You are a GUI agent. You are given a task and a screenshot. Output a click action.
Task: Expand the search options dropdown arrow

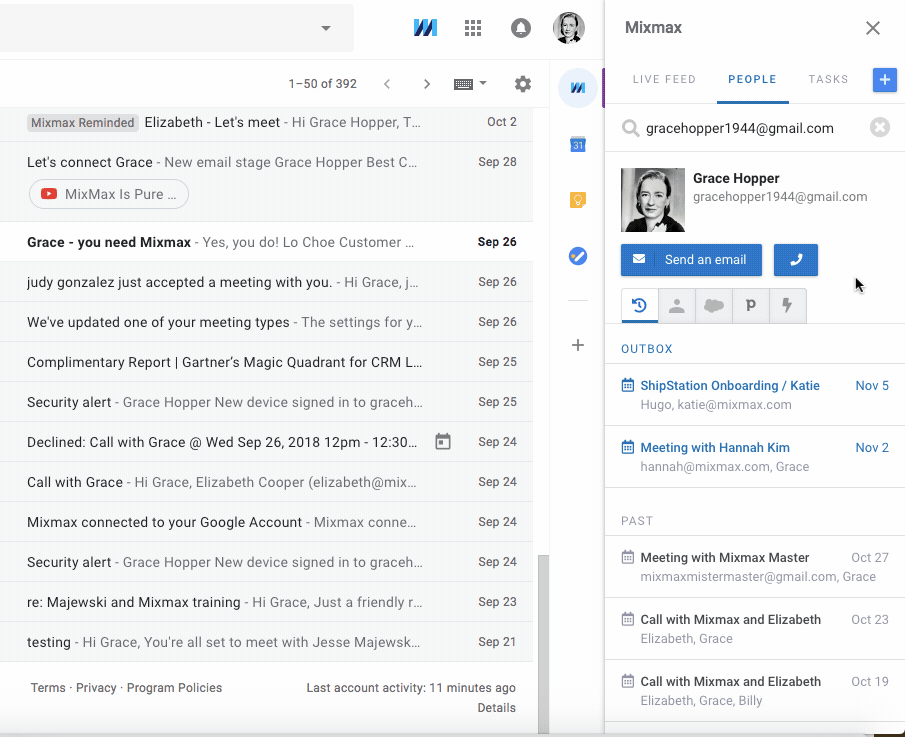tap(325, 28)
